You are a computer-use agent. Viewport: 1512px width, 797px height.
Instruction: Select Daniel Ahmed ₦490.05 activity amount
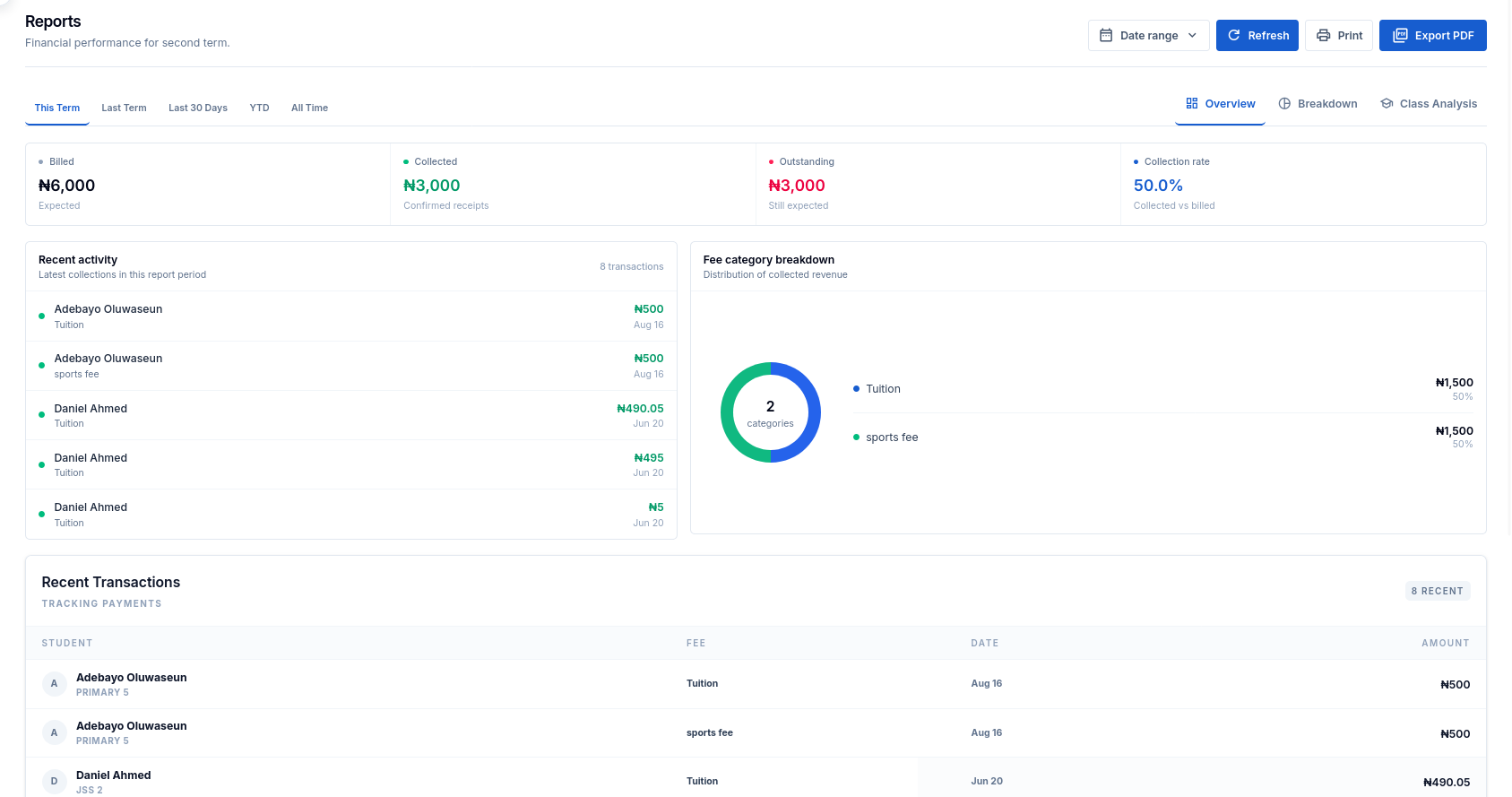tap(640, 409)
